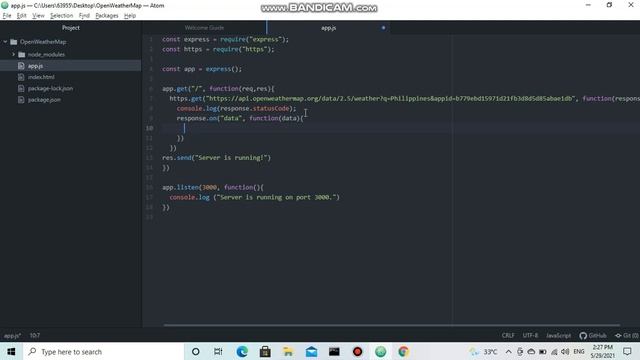This screenshot has width=640, height=360.
Task: Click the 33°C weather widget
Action: tap(484, 351)
